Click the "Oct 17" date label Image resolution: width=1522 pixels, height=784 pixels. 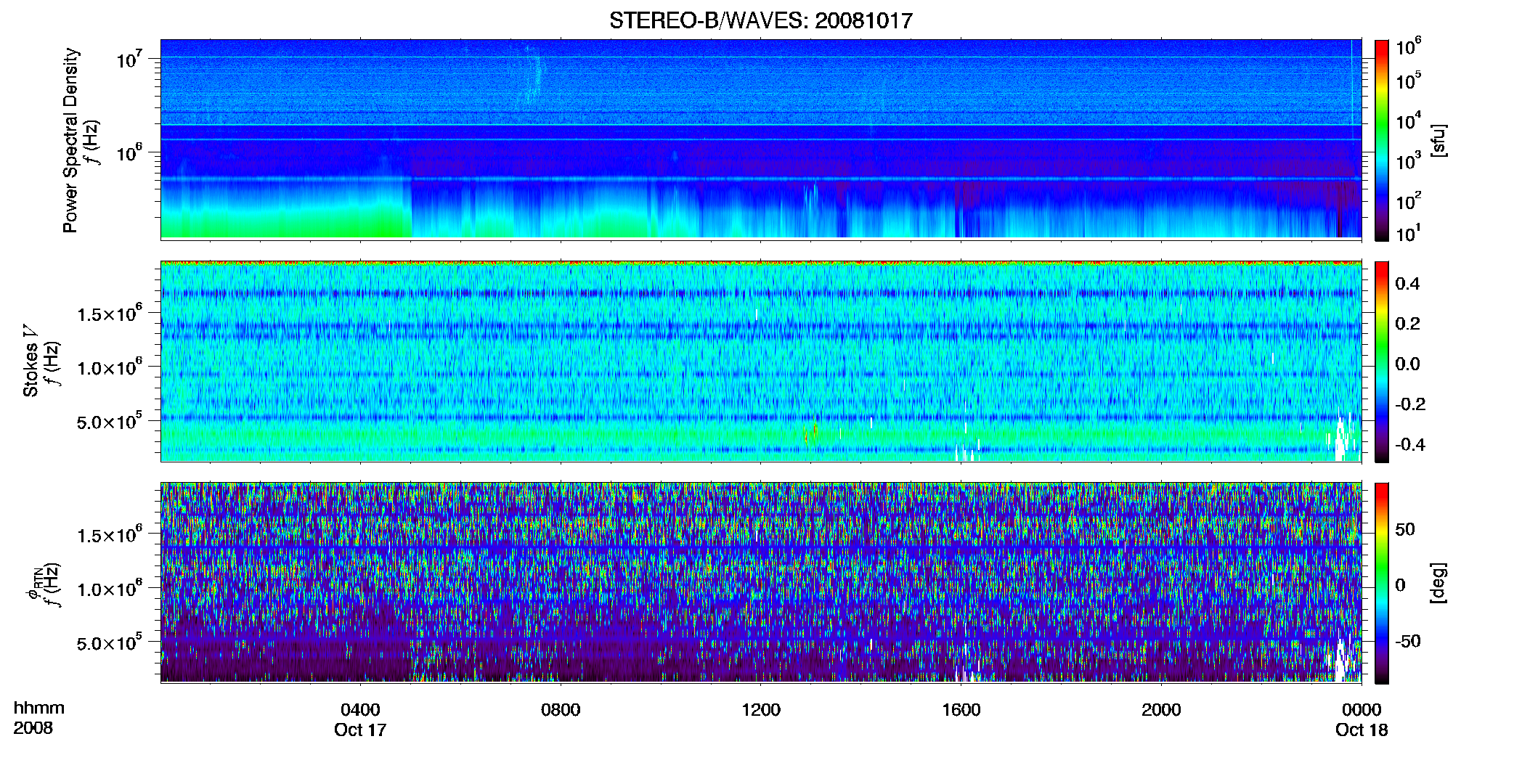(360, 730)
